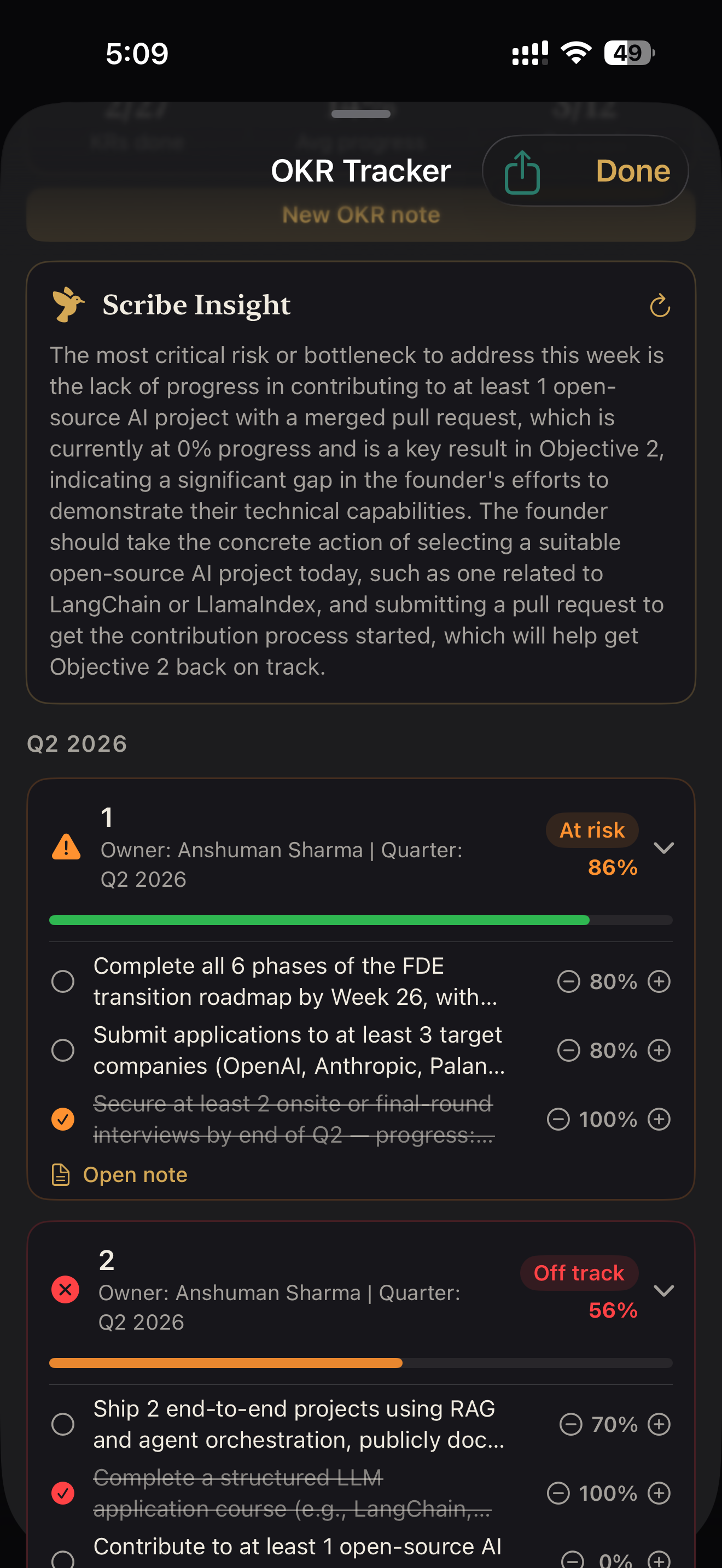Uncheck Complete a structured LLM application course
Viewport: 722px width, 1568px height.
[x=63, y=1493]
